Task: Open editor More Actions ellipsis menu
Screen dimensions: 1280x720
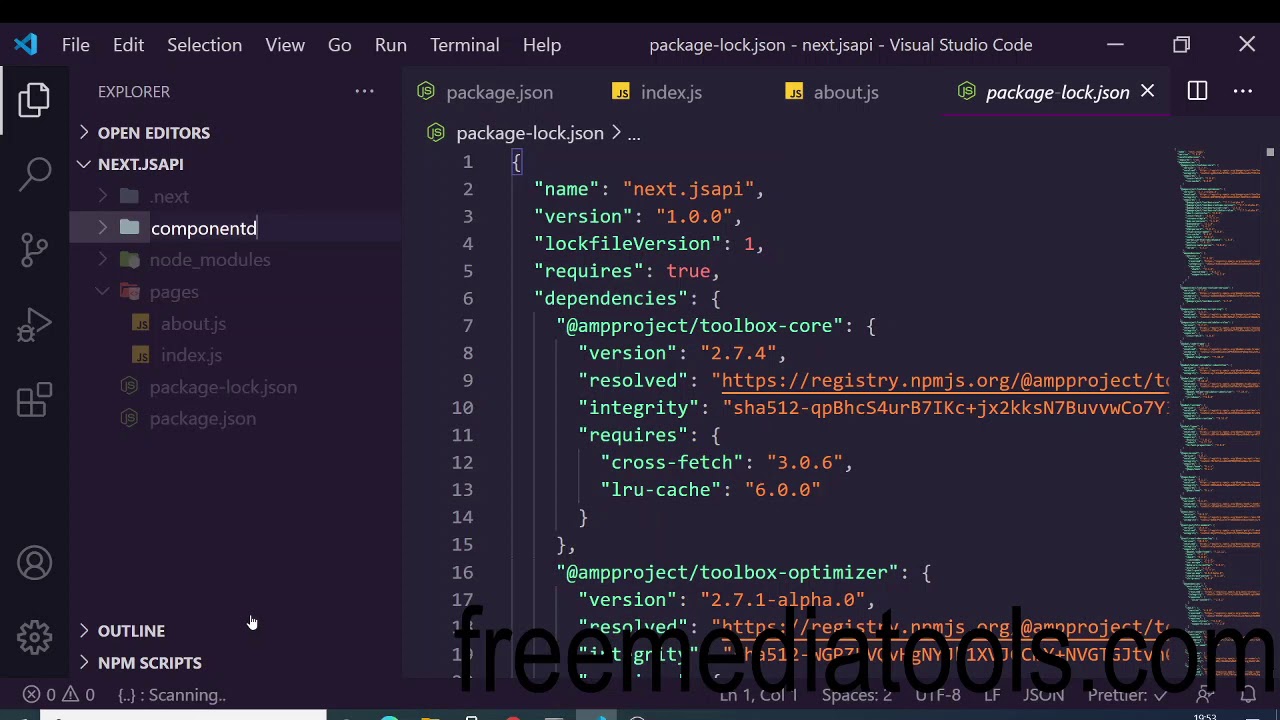Action: 1243,92
